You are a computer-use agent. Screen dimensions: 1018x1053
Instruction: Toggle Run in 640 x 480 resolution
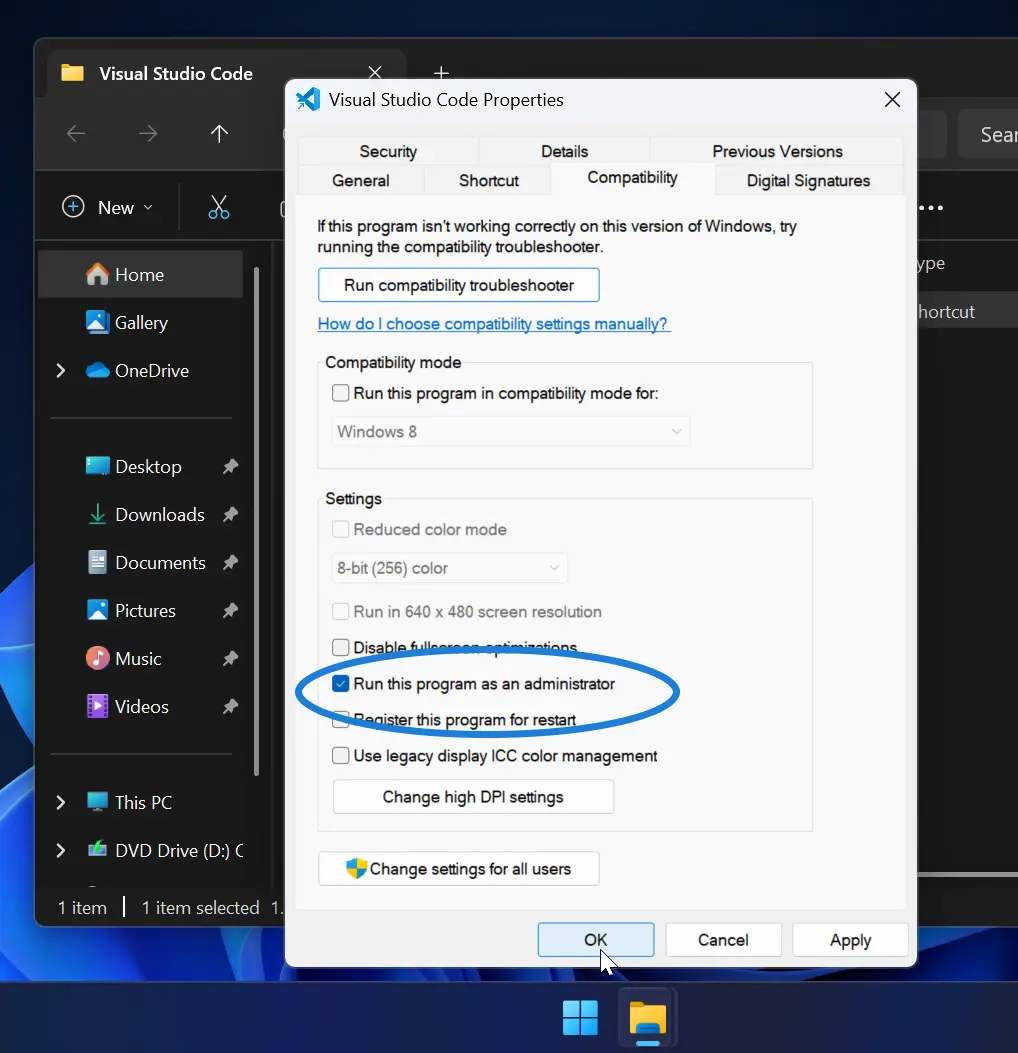[340, 611]
